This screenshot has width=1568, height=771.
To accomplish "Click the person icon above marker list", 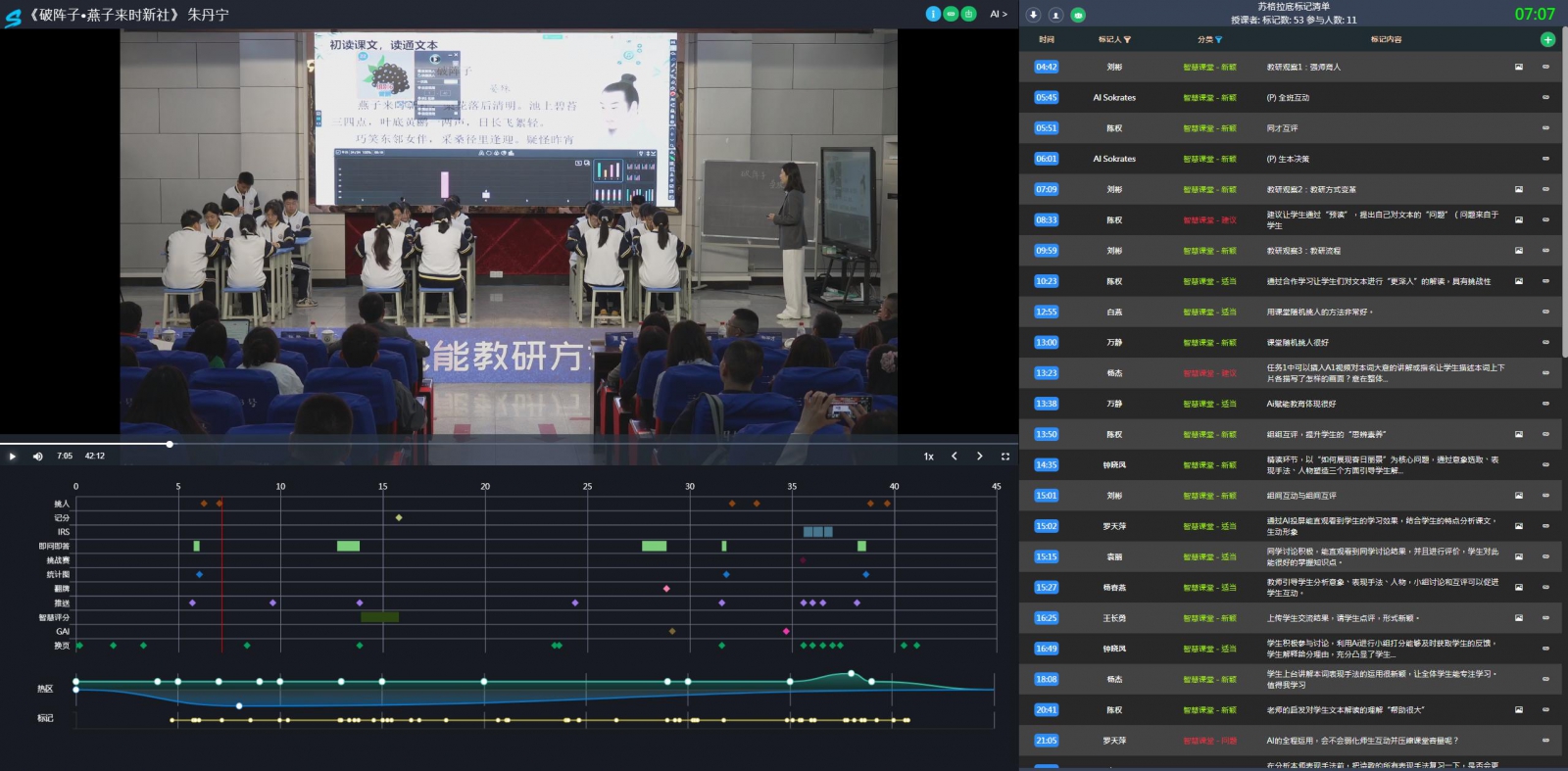I will pos(1055,15).
